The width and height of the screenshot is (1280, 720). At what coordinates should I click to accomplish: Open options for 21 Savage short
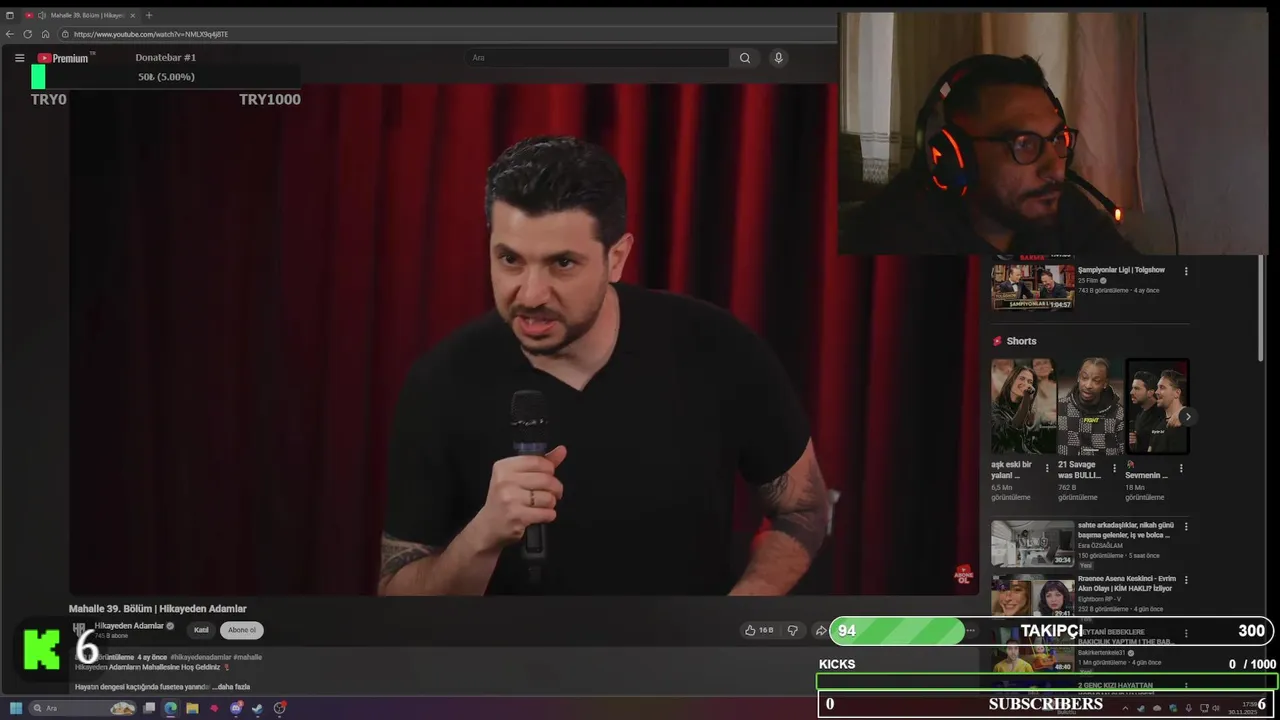point(1114,468)
